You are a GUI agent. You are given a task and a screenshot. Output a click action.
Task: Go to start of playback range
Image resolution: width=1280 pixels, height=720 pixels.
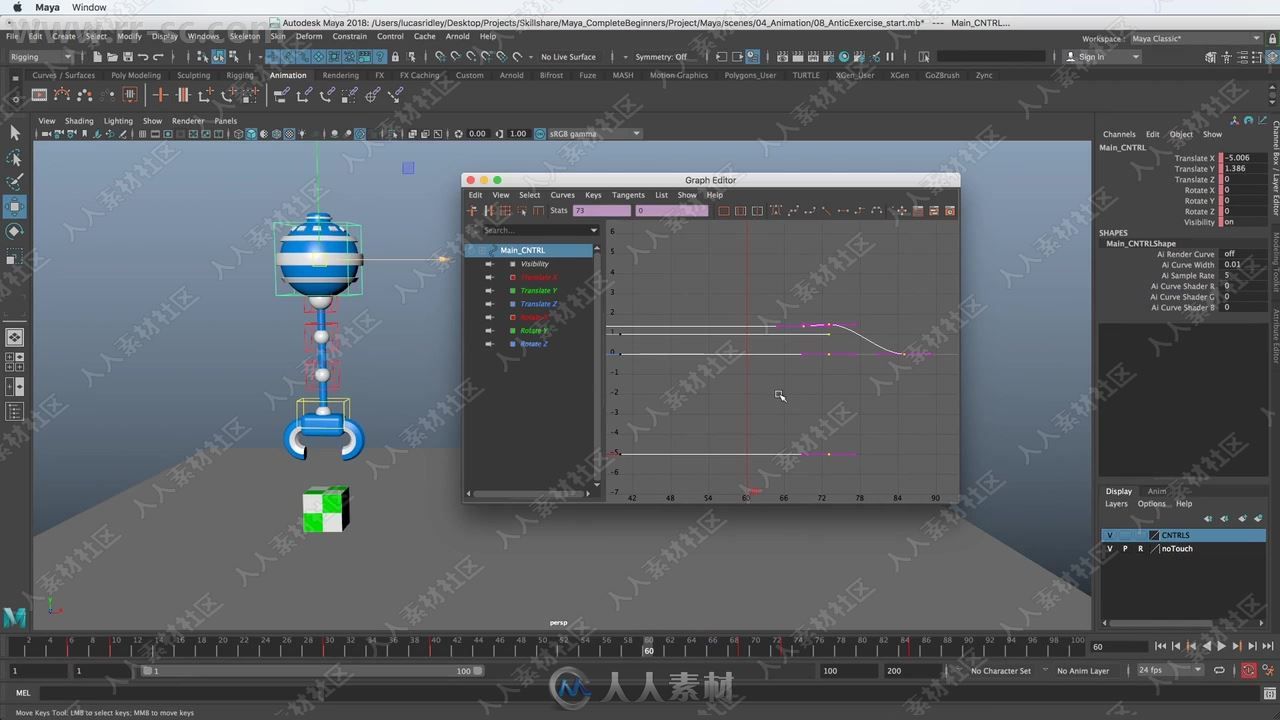[1160, 647]
